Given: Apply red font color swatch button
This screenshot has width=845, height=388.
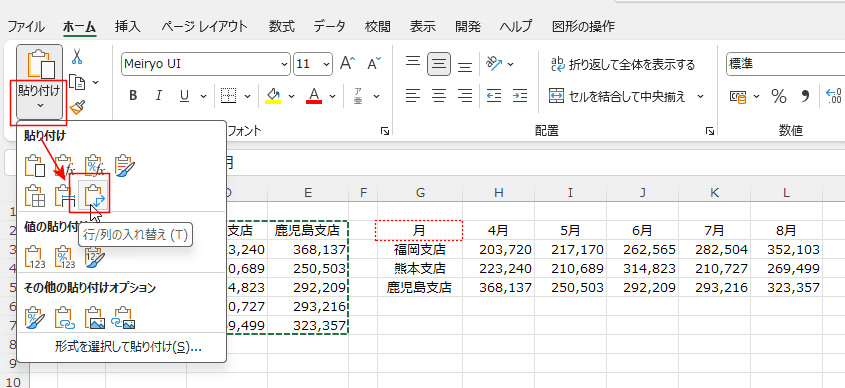Looking at the screenshot, I should (x=314, y=96).
